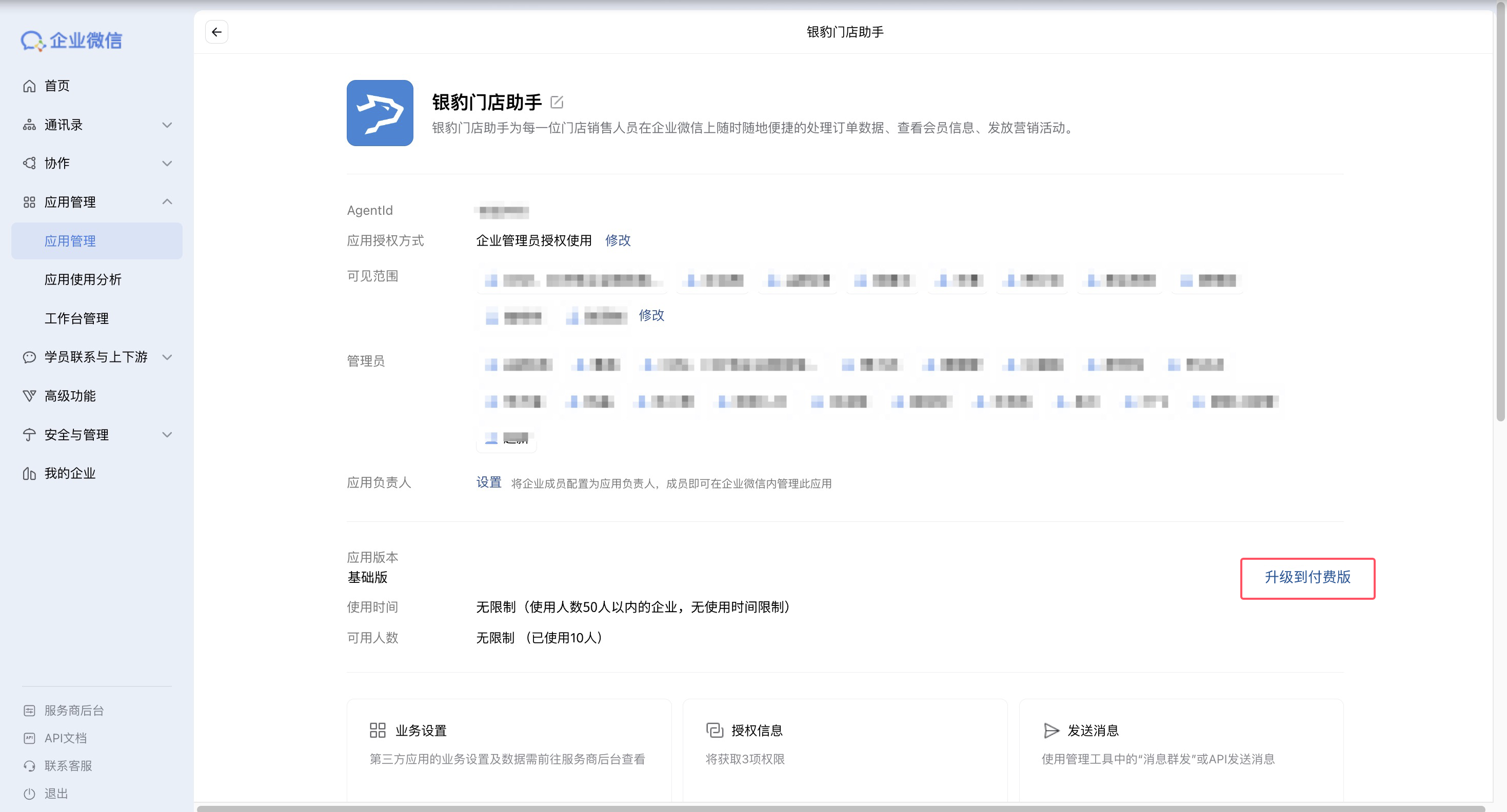This screenshot has height=812, width=1507.
Task: Open the API文档 link
Action: pyautogui.click(x=66, y=738)
